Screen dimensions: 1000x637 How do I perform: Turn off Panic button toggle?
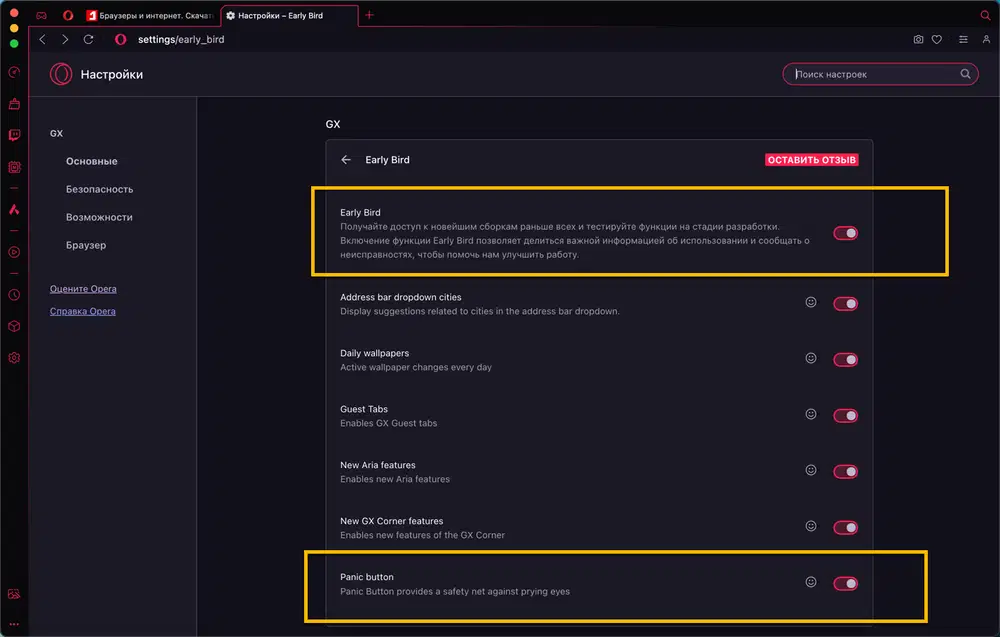coord(845,583)
